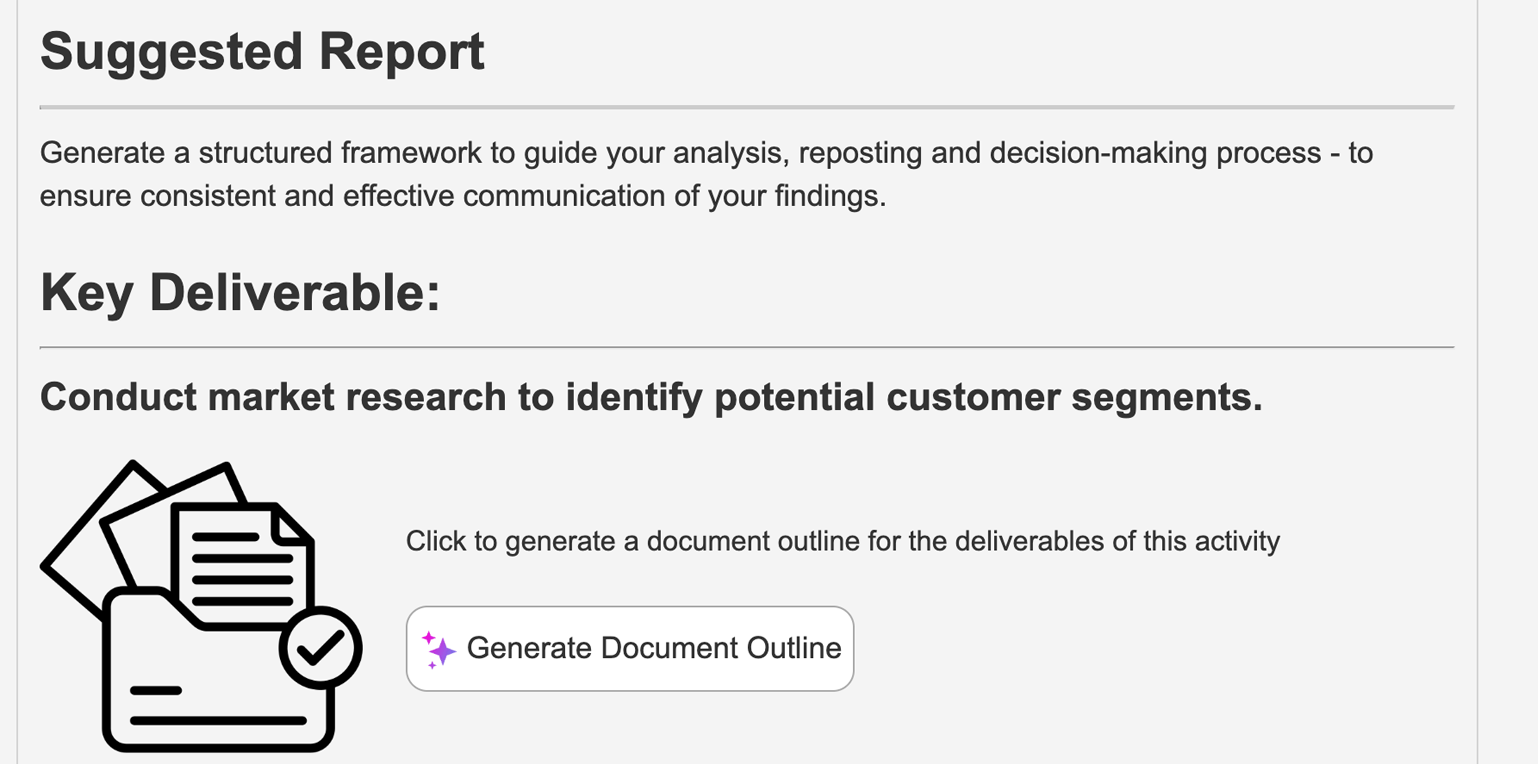Click the "Conduct market research" subheading
Viewport: 1538px width, 764px height.
coord(651,397)
